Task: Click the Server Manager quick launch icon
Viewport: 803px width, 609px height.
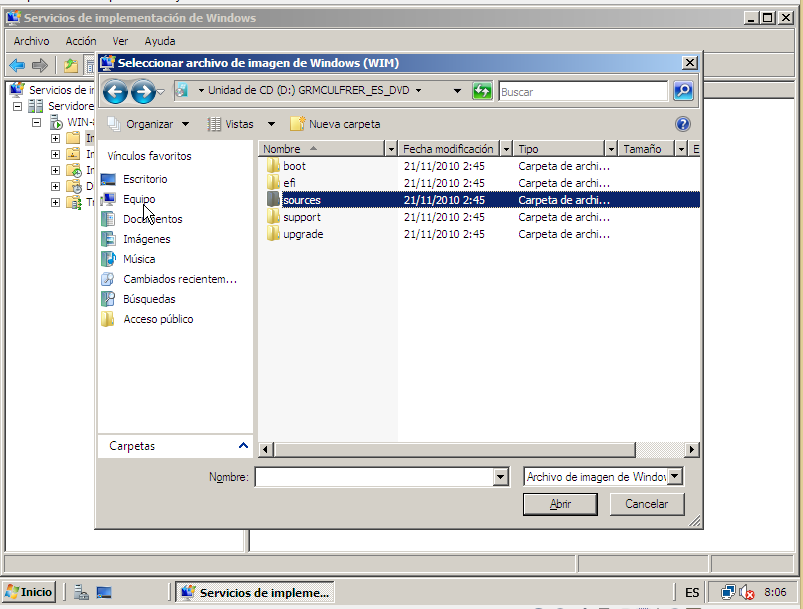Action: tap(81, 593)
